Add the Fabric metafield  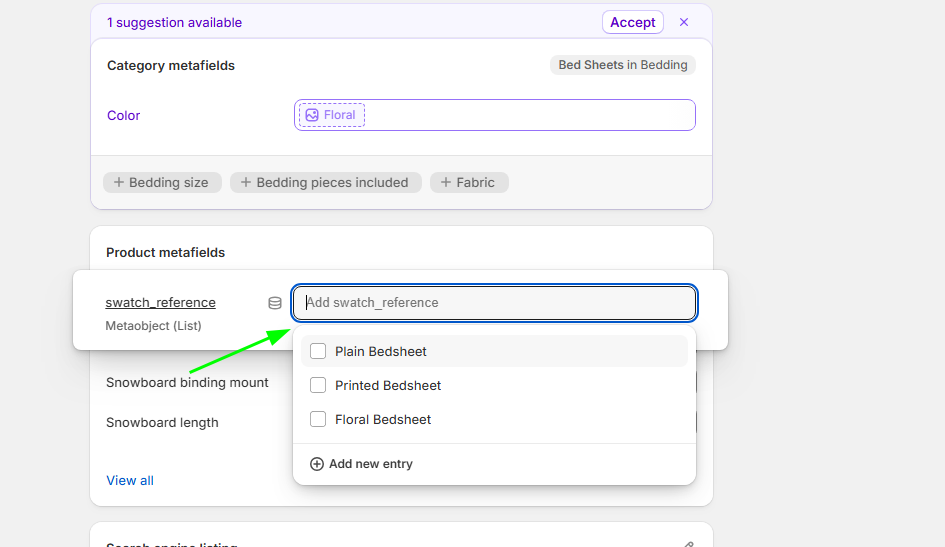tap(469, 182)
